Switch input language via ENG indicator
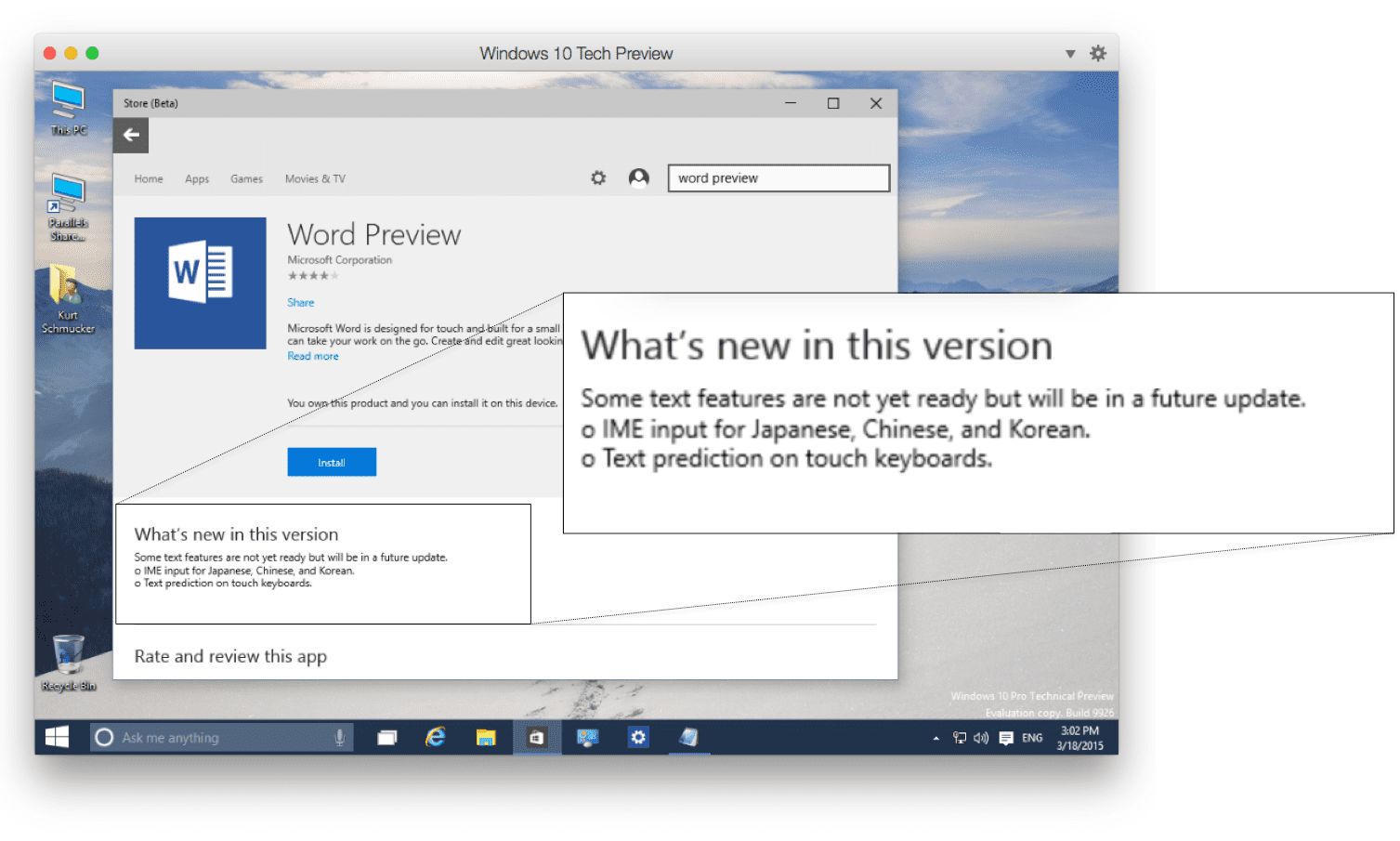 click(x=1032, y=738)
